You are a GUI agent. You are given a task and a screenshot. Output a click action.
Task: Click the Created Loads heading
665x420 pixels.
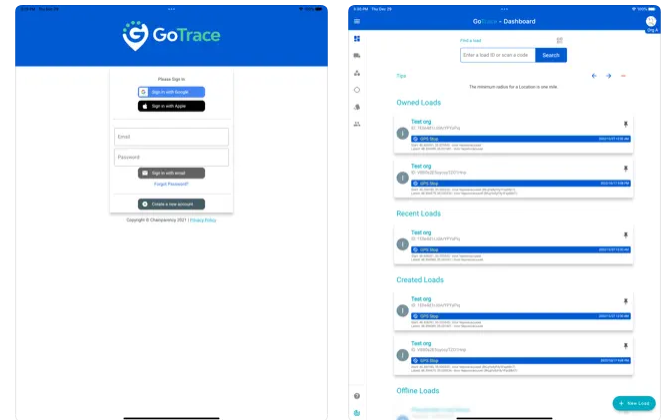420,280
